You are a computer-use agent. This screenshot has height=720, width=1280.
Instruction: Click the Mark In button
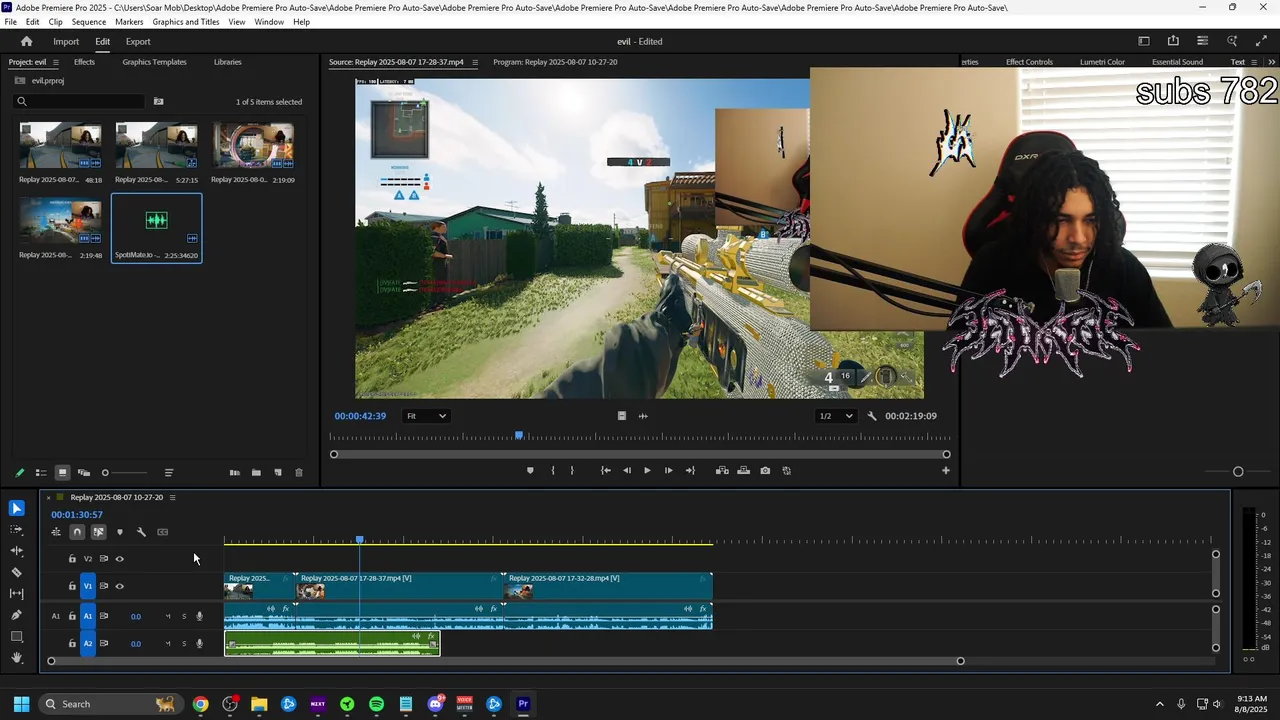(x=552, y=470)
